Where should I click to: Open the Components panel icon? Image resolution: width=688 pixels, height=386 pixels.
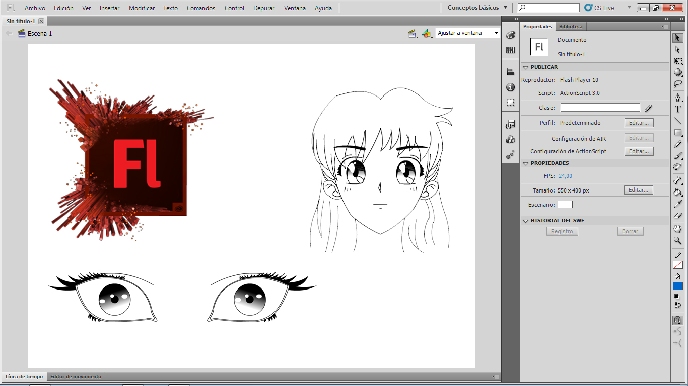coord(510,139)
